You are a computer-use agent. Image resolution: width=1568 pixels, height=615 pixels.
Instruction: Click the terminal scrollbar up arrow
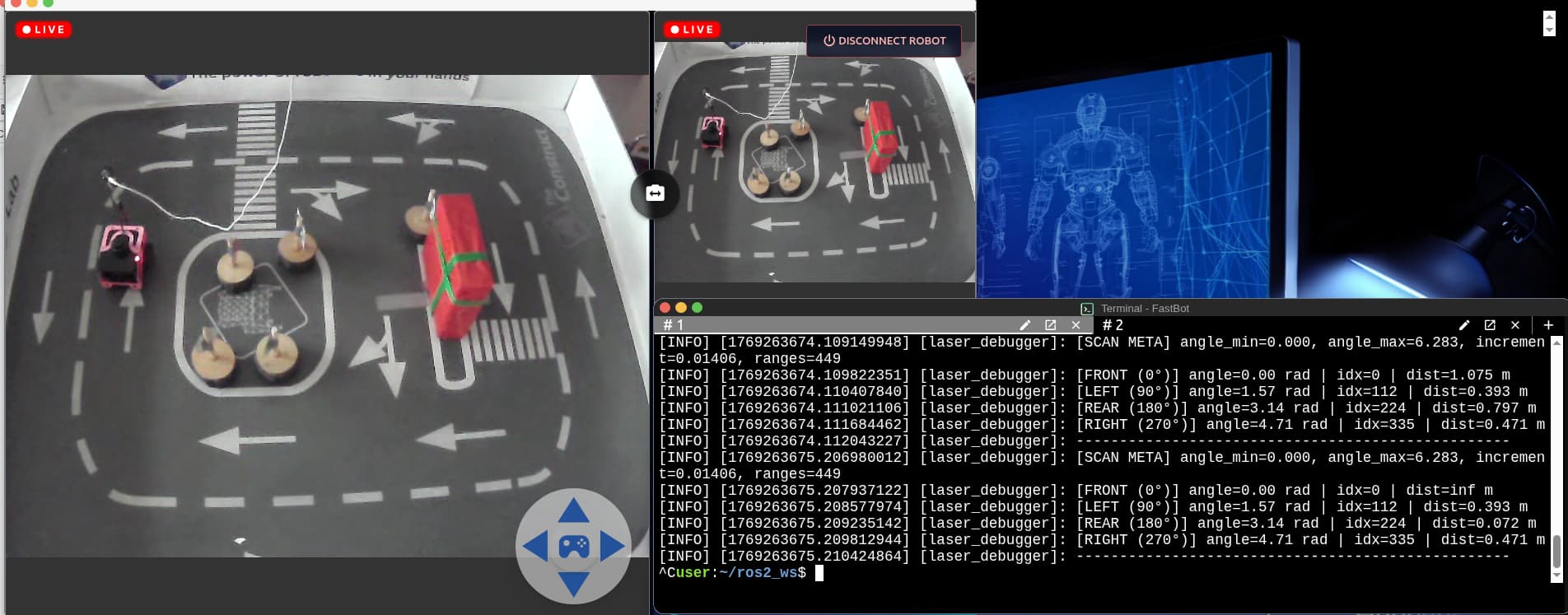coord(1556,342)
